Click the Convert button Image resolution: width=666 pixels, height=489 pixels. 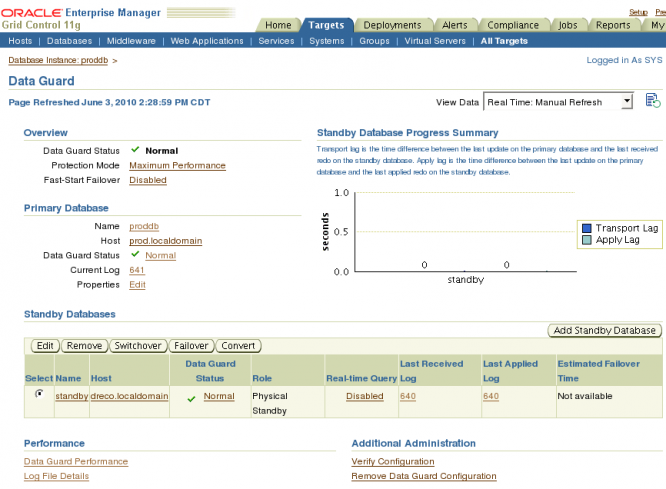[238, 346]
